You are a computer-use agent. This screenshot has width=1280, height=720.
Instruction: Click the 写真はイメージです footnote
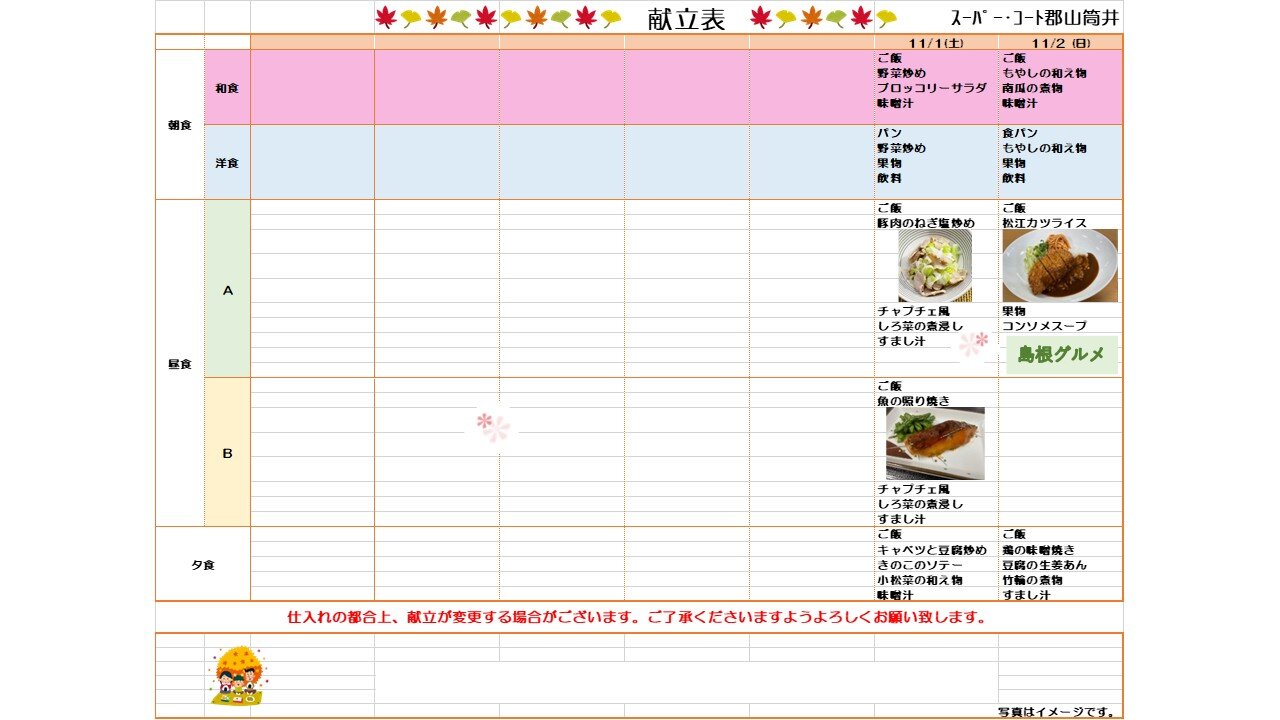point(1057,712)
